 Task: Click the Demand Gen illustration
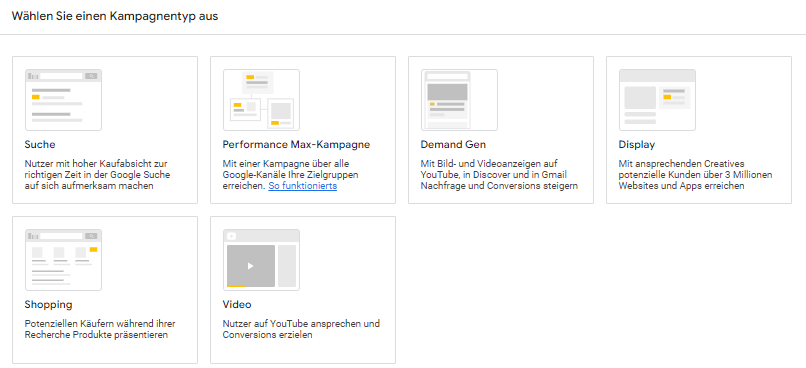click(x=459, y=100)
